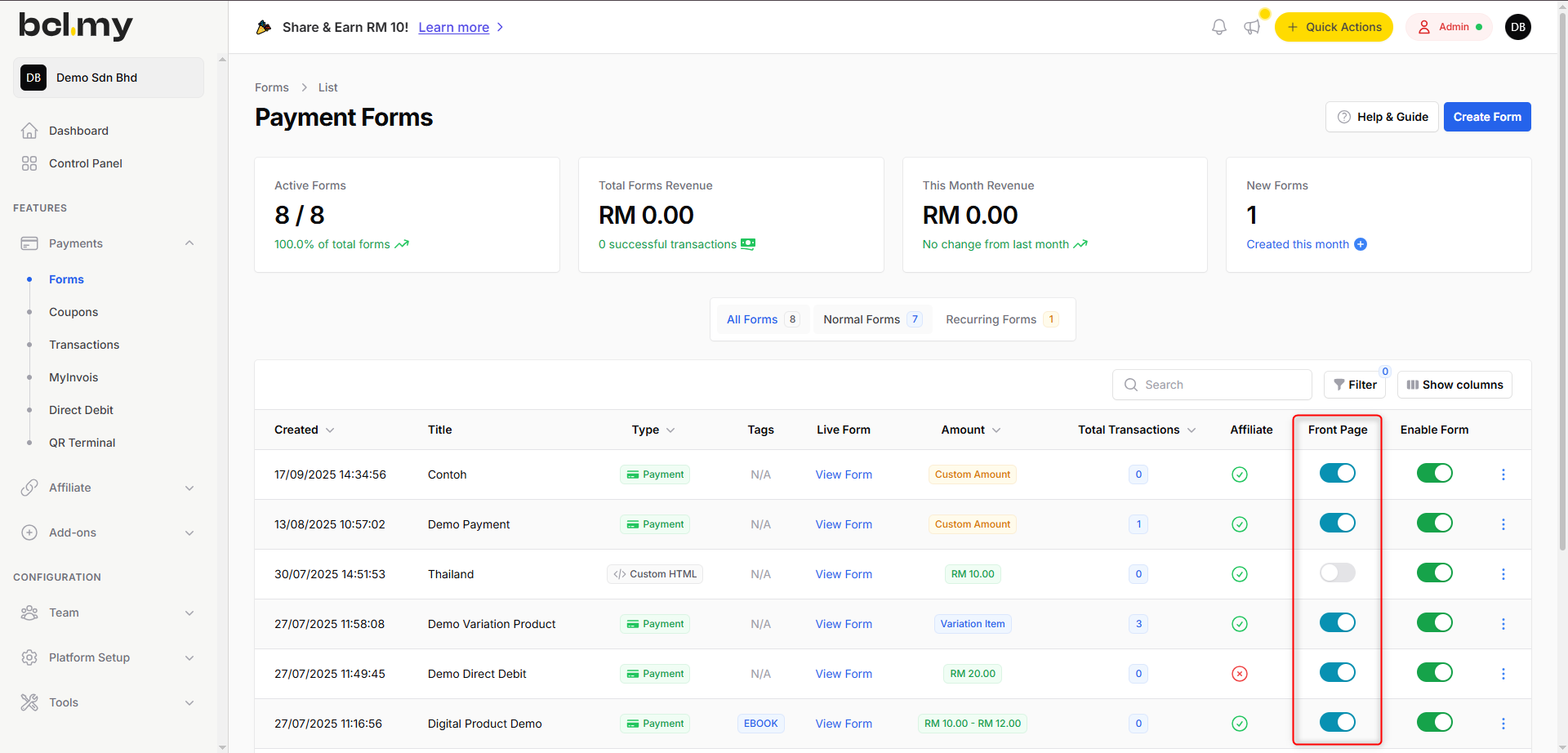Switch to the Normal Forms tab
Viewport: 1568px width, 753px height.
pos(872,319)
